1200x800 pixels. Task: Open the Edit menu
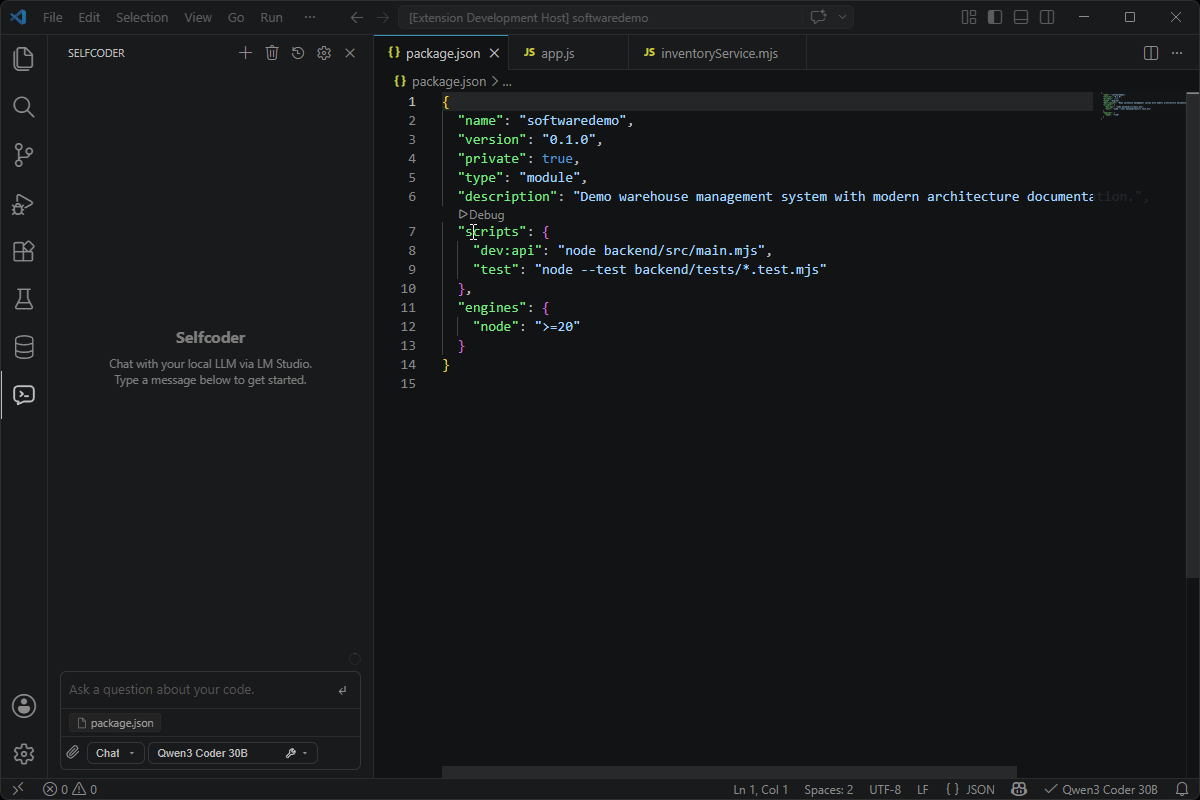[89, 17]
